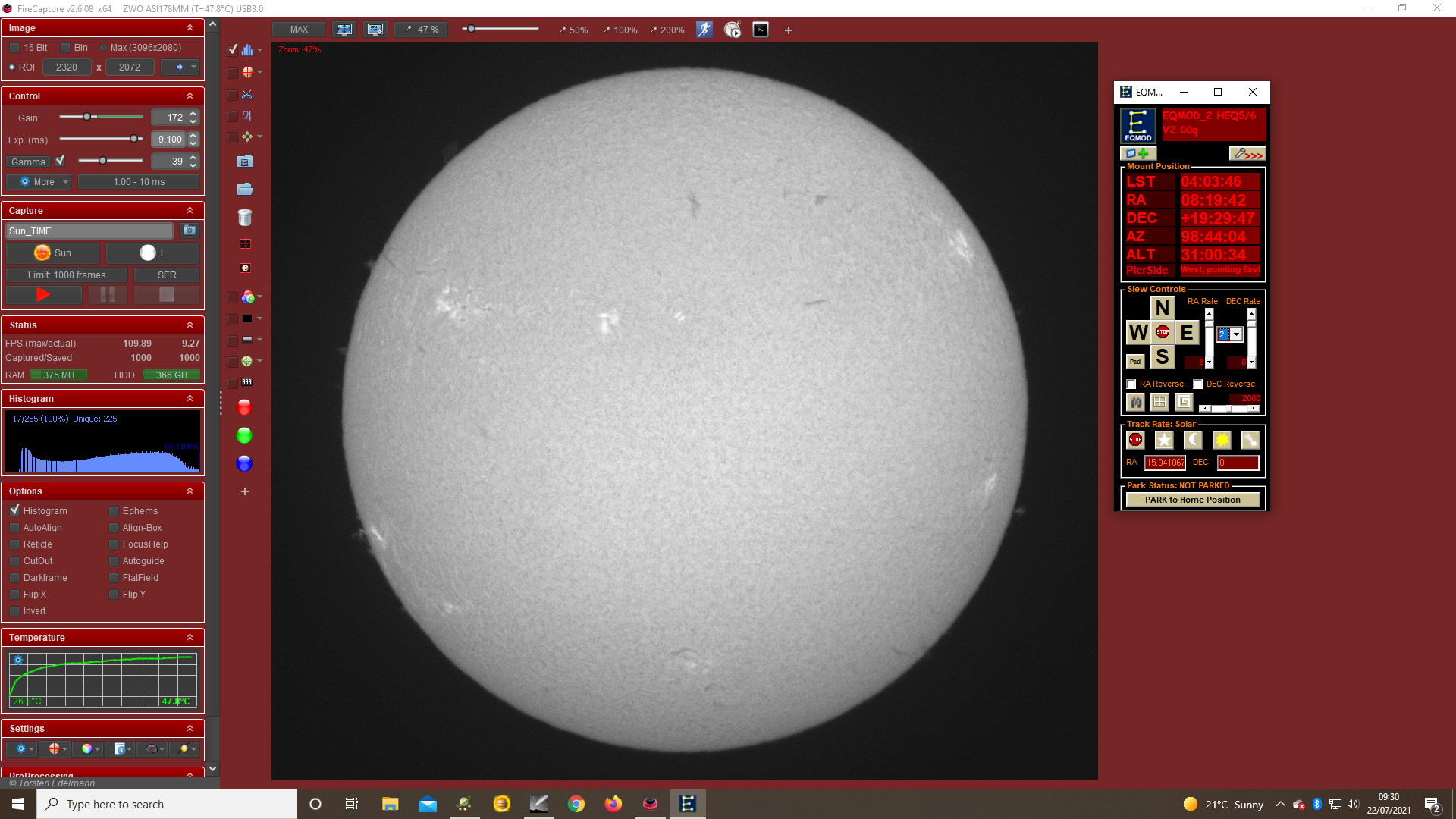Select the Max (3096x2080) radio button

click(x=104, y=48)
